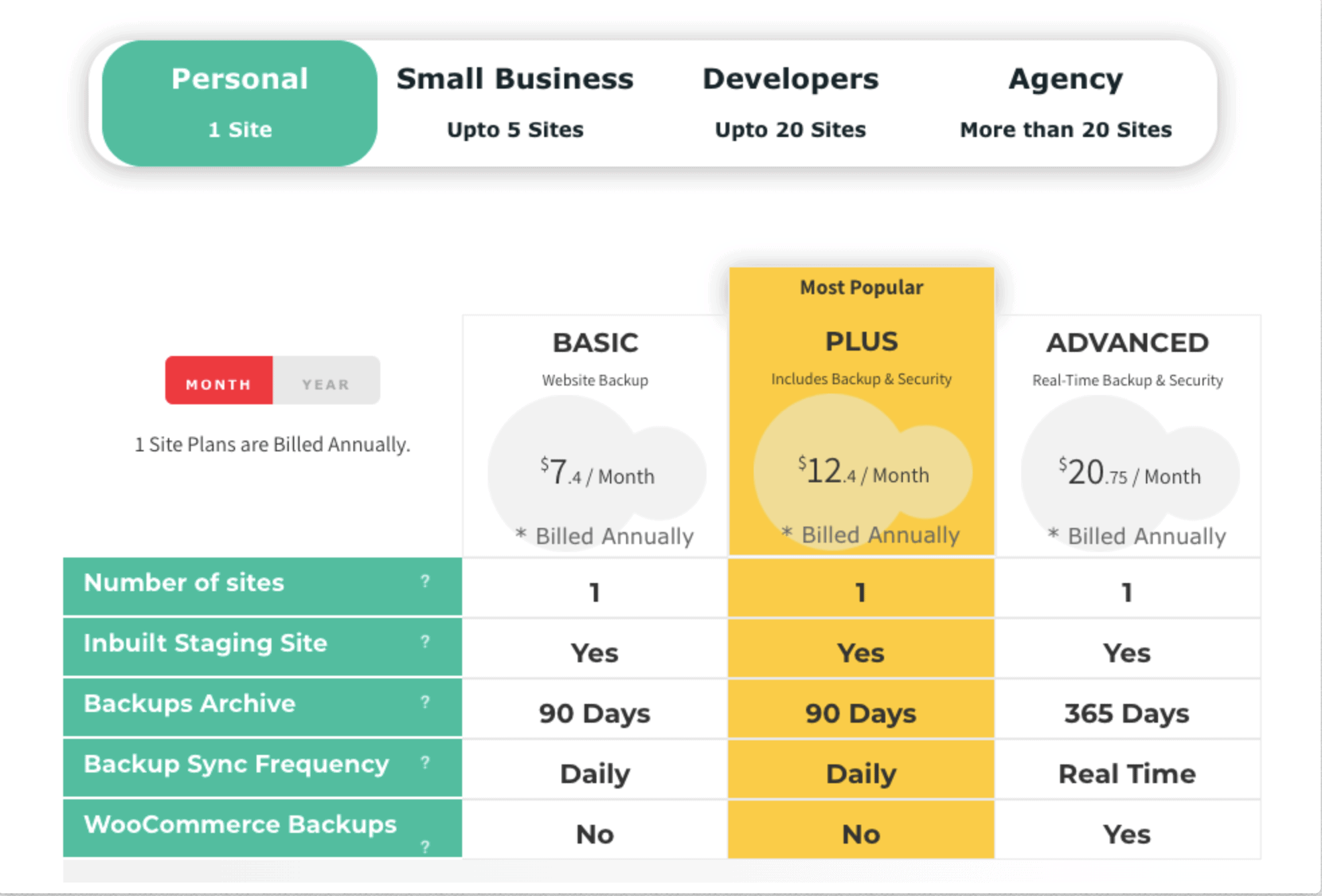1322x896 pixels.
Task: Click the $20.75 per month price bubble
Action: 1129,473
